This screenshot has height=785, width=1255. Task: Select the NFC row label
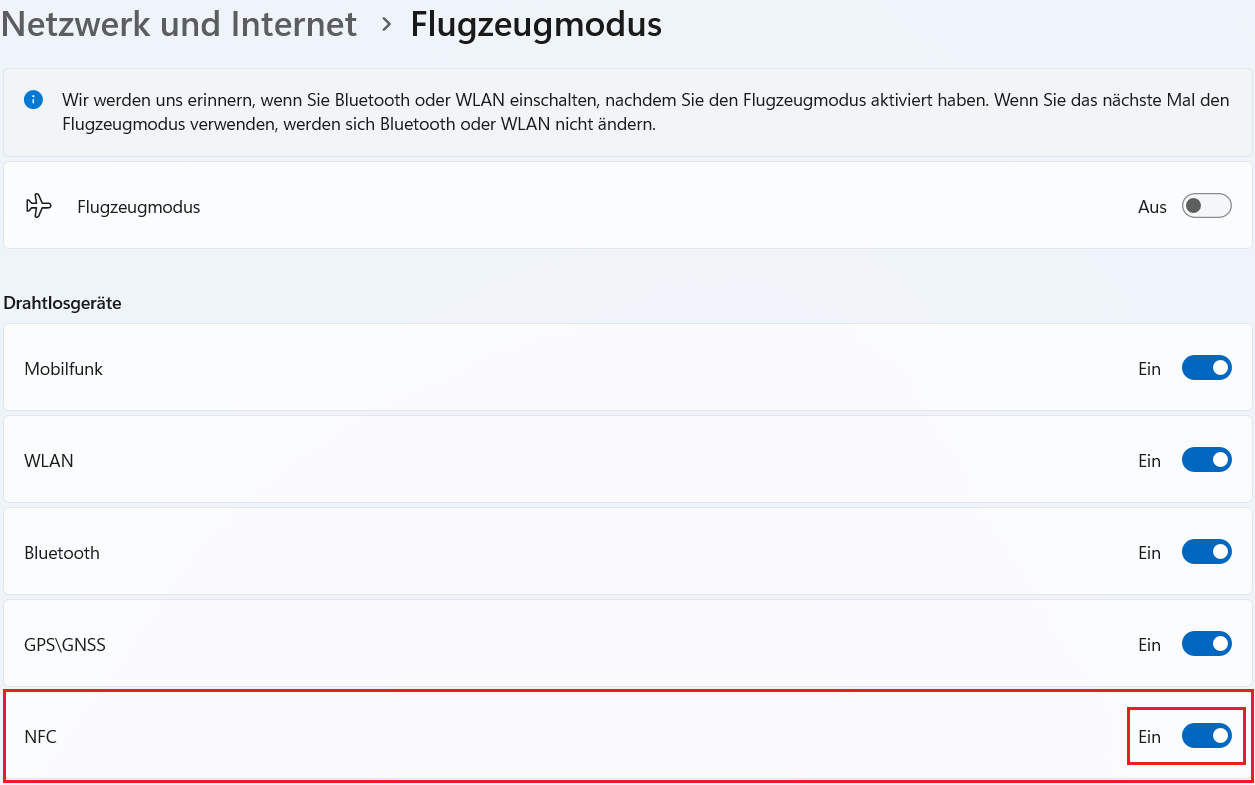(x=40, y=737)
